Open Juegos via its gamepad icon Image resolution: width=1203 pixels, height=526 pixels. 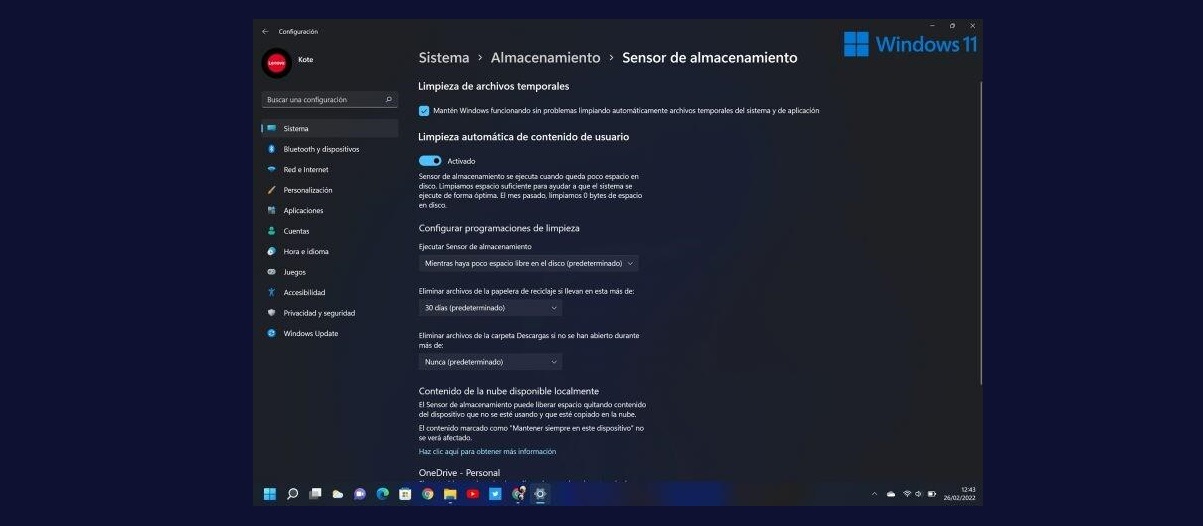click(x=271, y=272)
